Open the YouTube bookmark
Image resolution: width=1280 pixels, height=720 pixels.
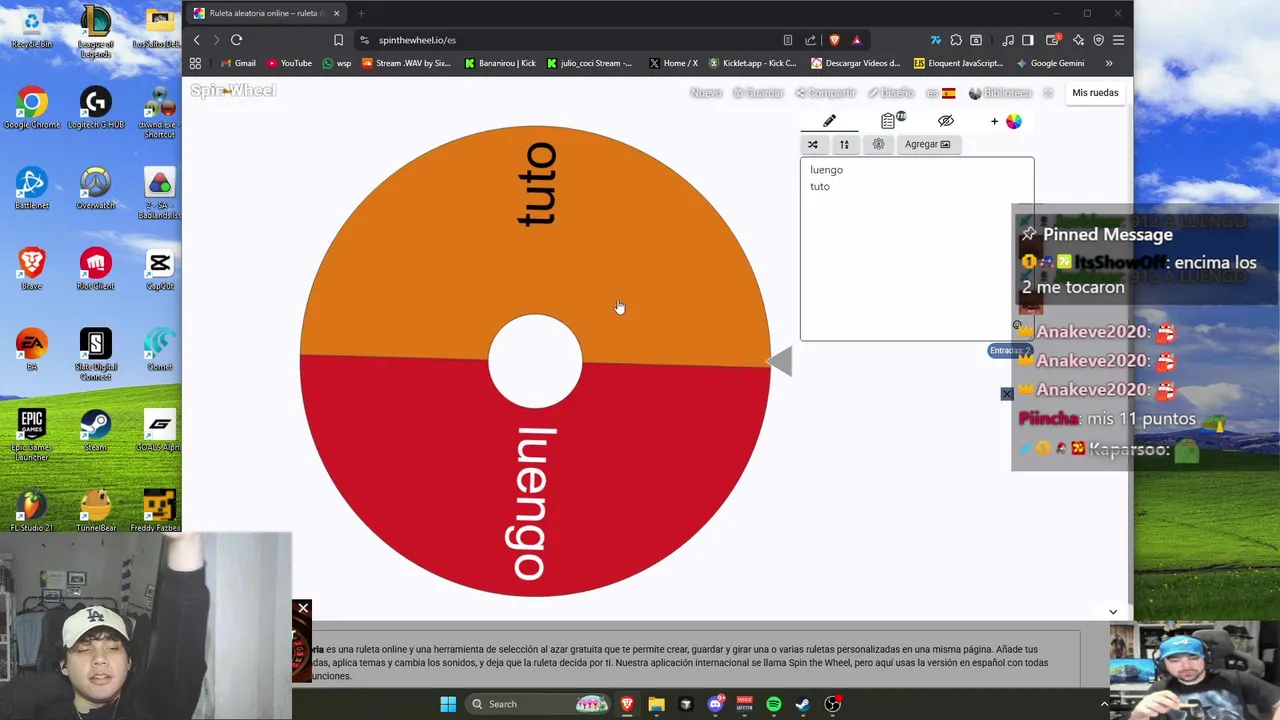tap(289, 63)
